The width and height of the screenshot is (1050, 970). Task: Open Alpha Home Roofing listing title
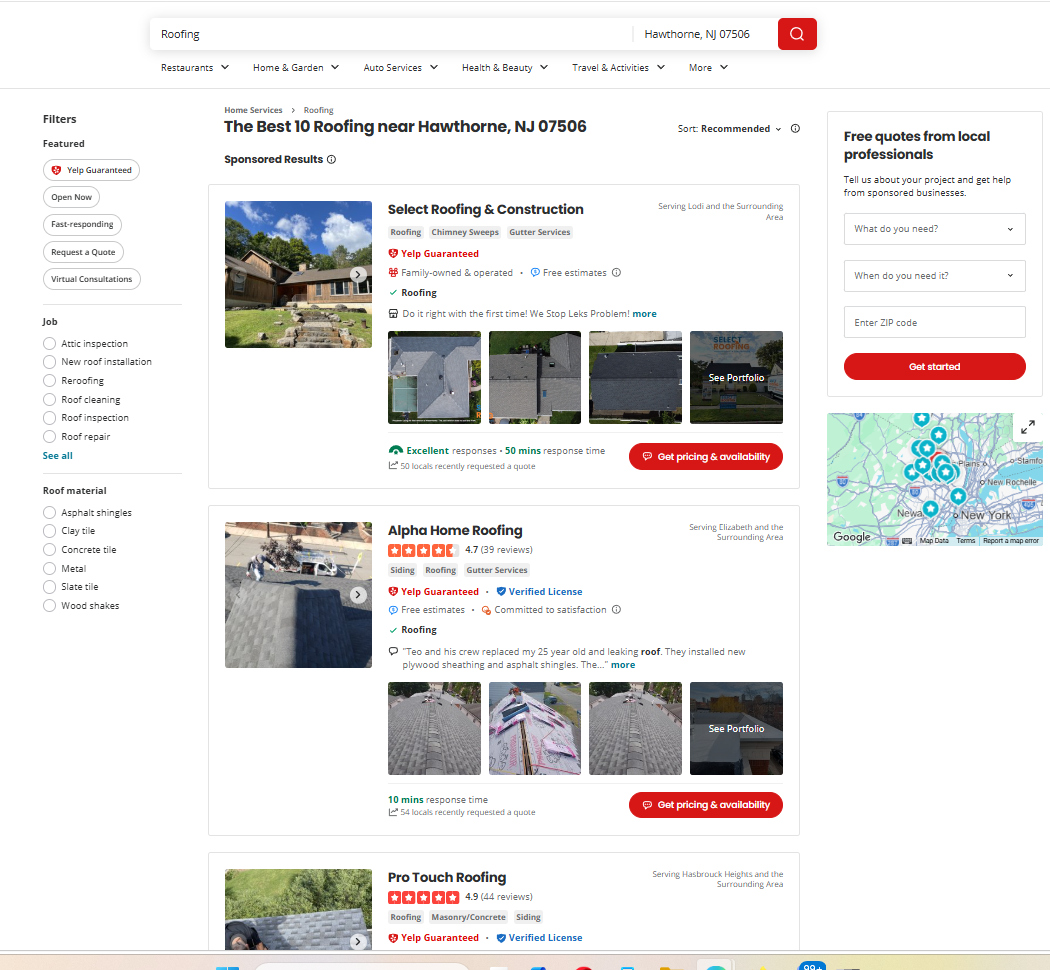tap(455, 530)
